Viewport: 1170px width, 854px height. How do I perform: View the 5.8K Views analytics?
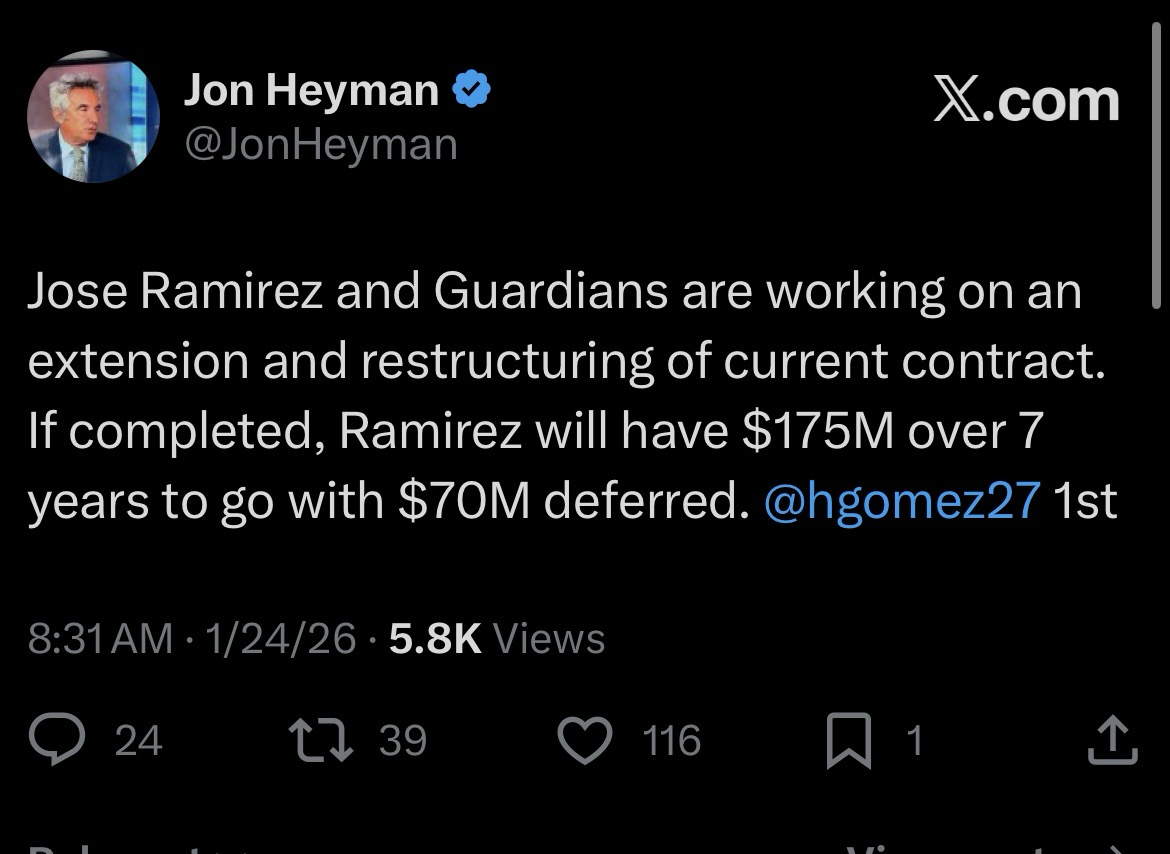click(496, 638)
